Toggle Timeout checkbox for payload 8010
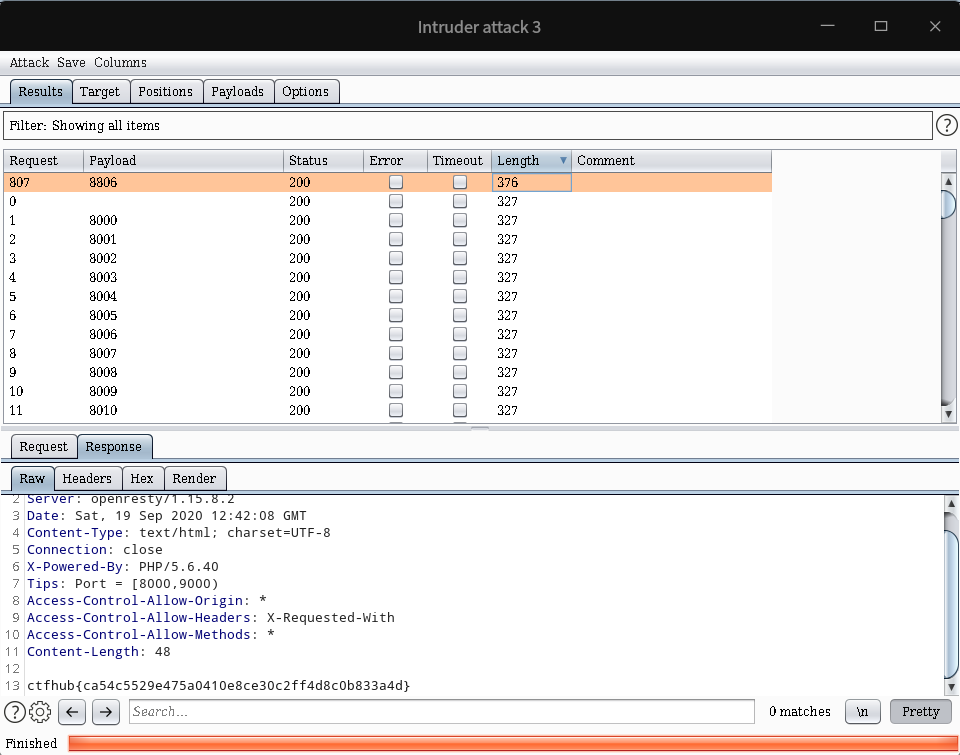Viewport: 960px width, 755px height. coord(460,410)
